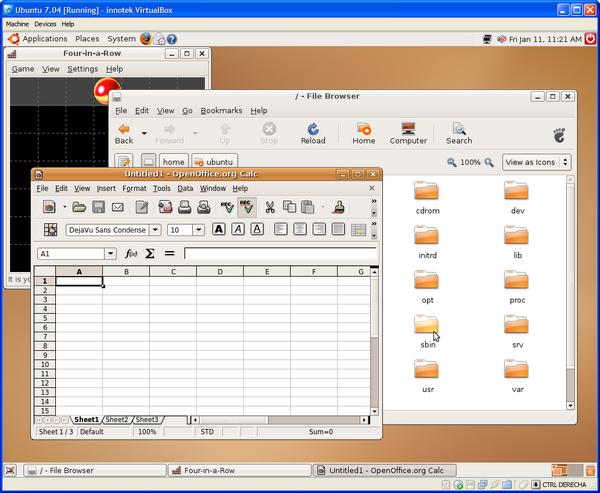
Task: Open the Function Wizard icon
Action: [x=131, y=253]
